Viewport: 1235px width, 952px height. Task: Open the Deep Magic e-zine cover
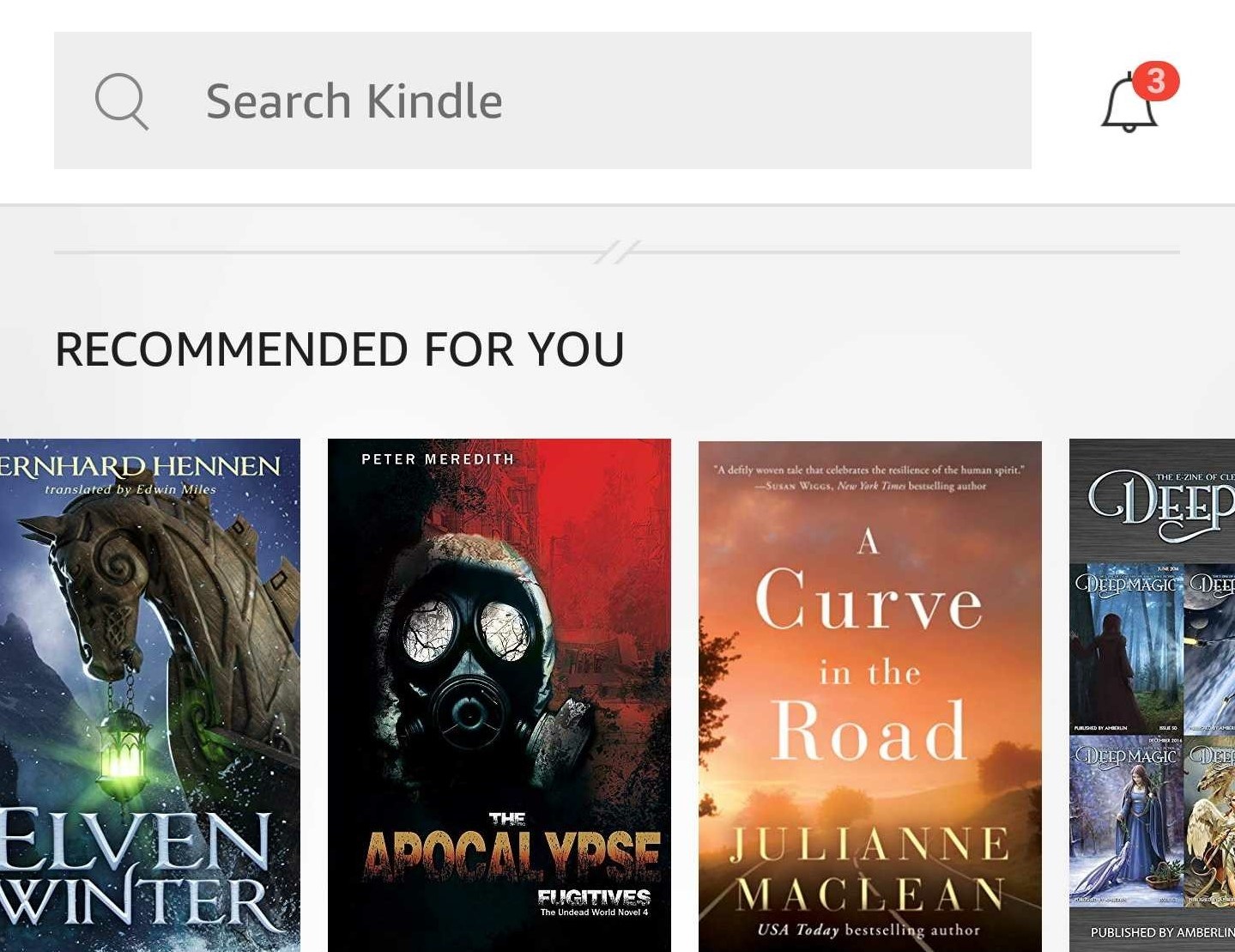point(1152,695)
